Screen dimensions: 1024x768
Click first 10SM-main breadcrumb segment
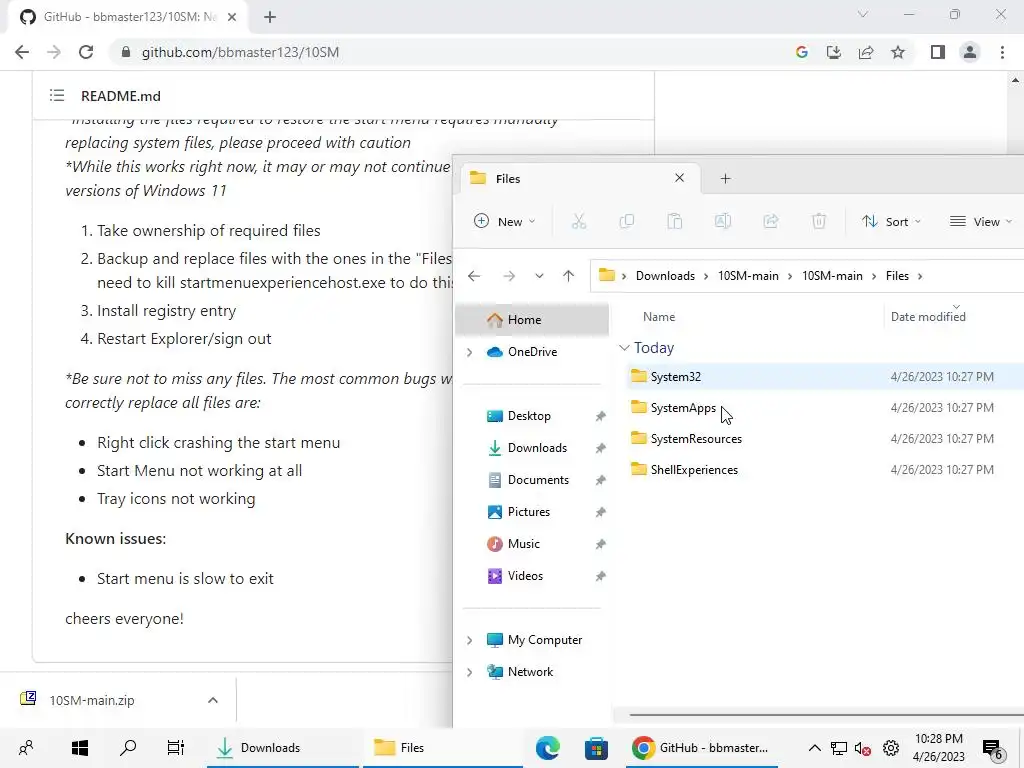click(748, 276)
